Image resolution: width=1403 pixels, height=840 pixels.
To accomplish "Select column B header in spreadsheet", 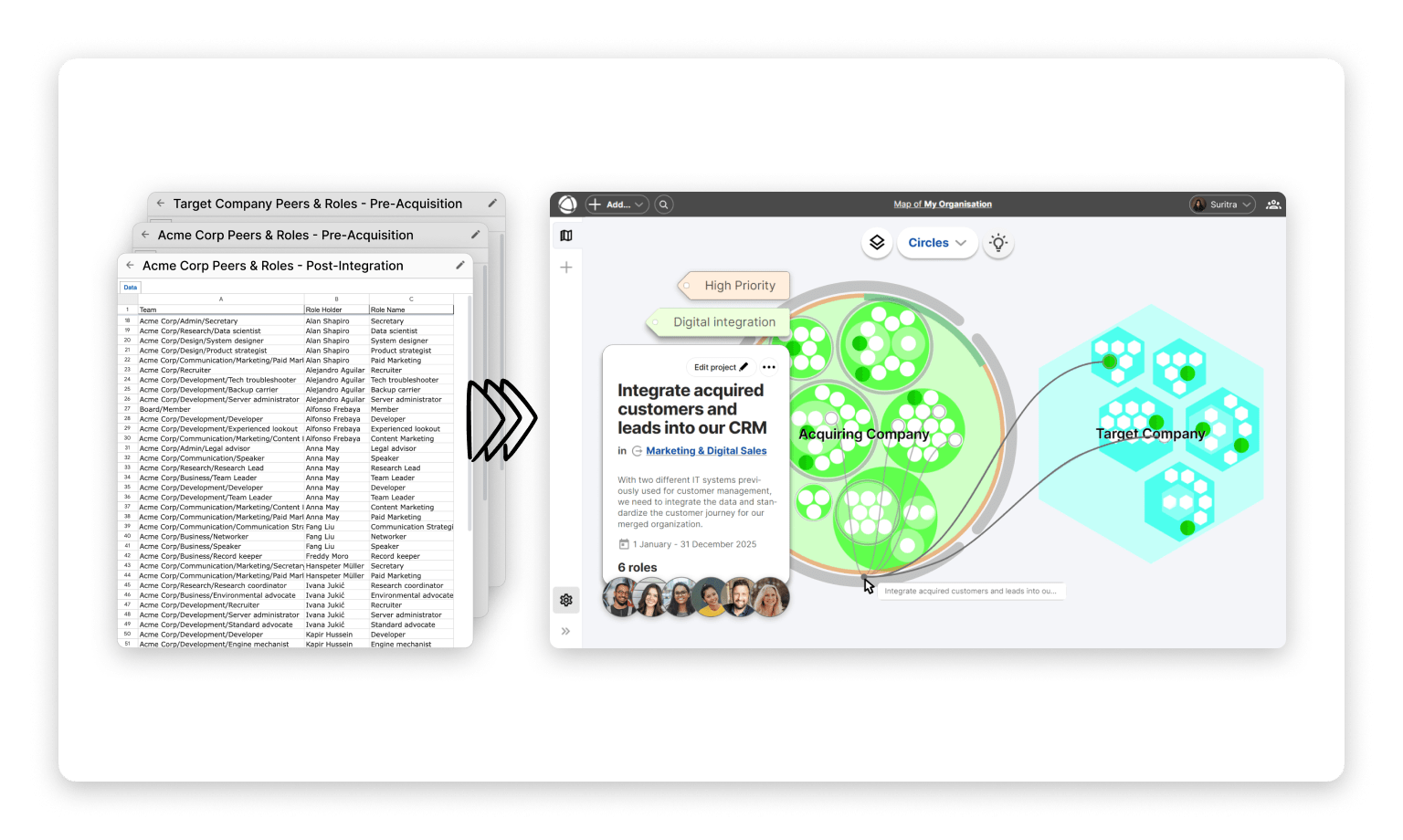I will point(337,299).
